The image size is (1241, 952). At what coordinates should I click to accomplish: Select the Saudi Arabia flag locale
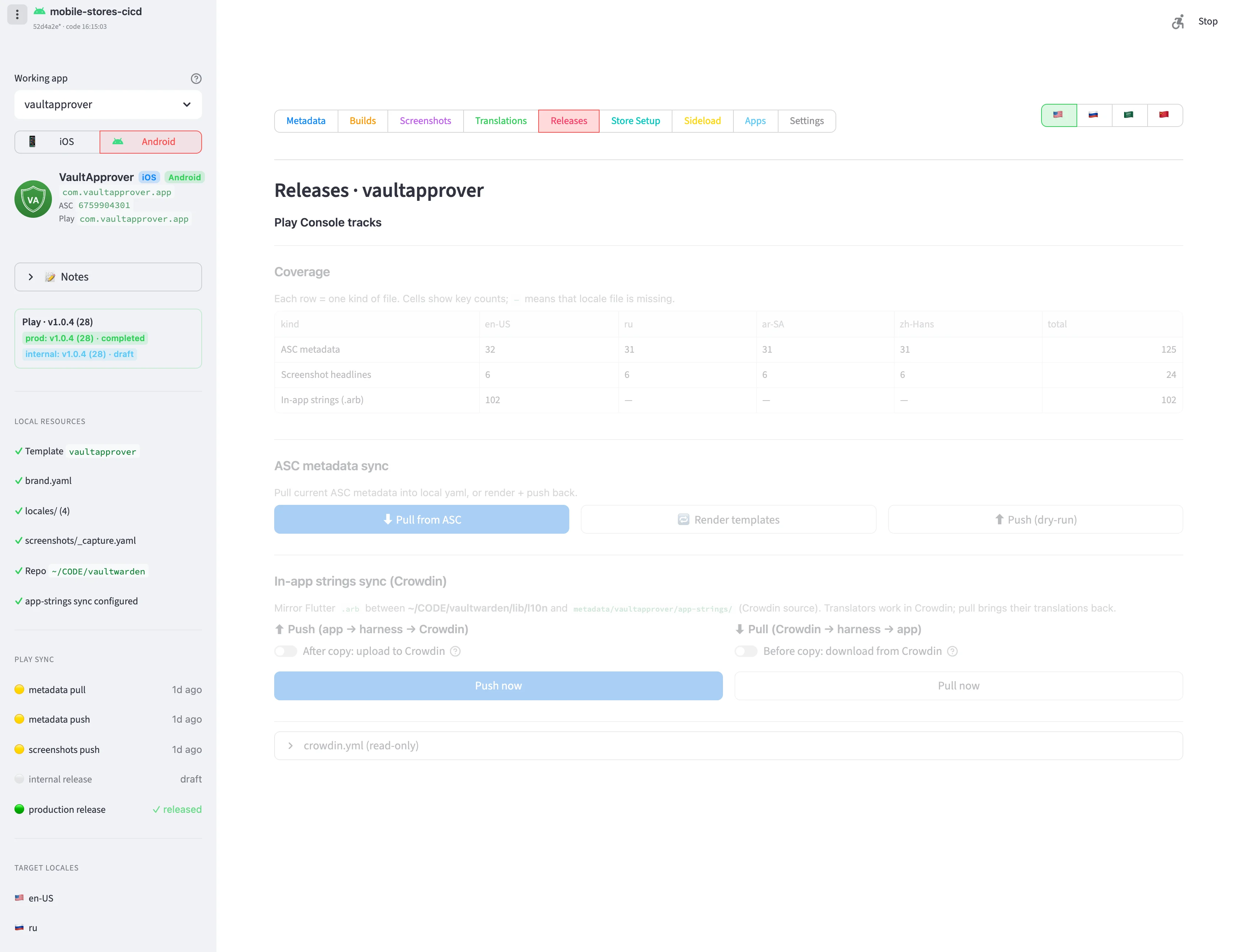point(1129,115)
